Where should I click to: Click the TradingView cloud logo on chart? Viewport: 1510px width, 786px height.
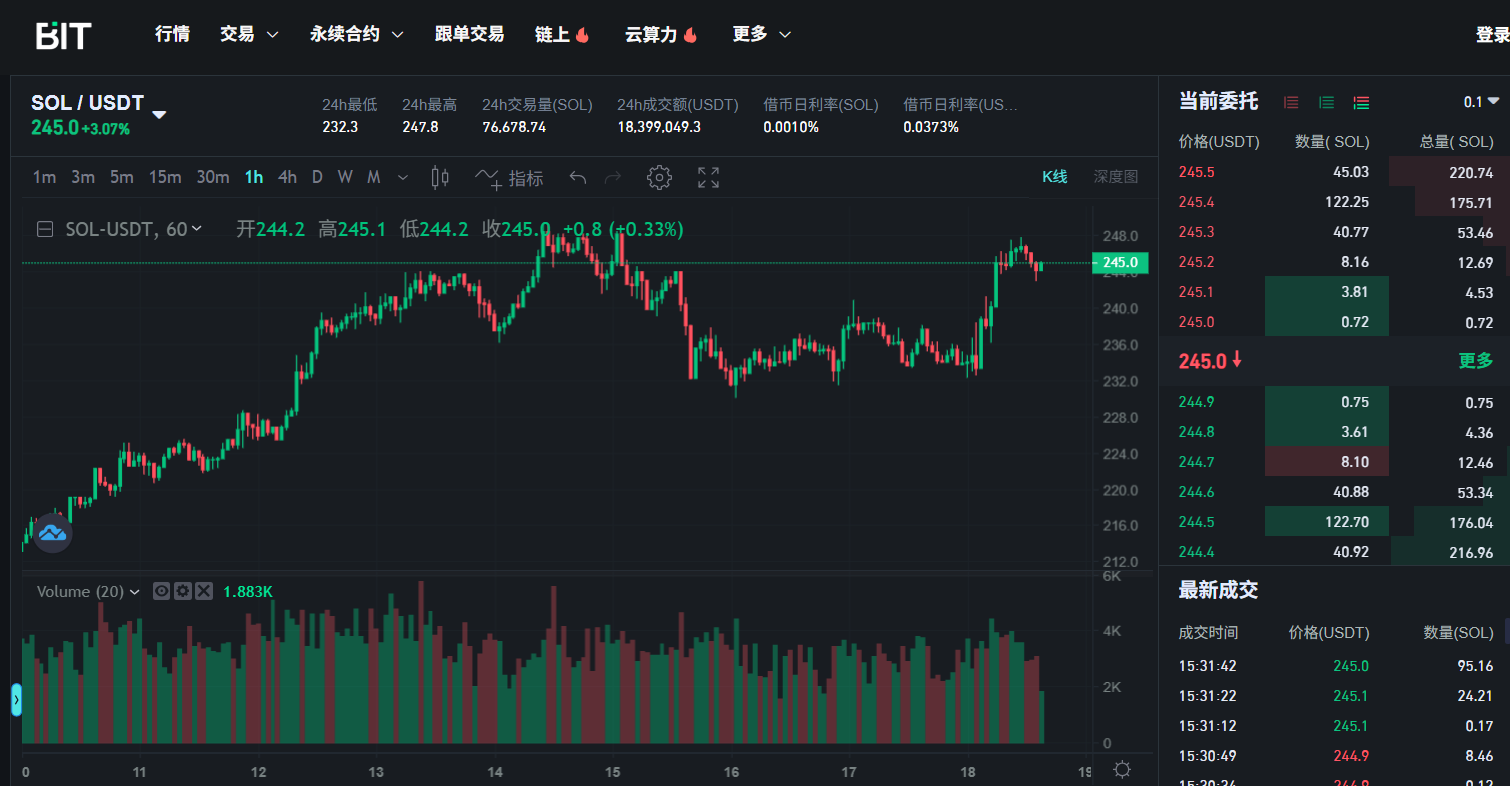(x=52, y=533)
